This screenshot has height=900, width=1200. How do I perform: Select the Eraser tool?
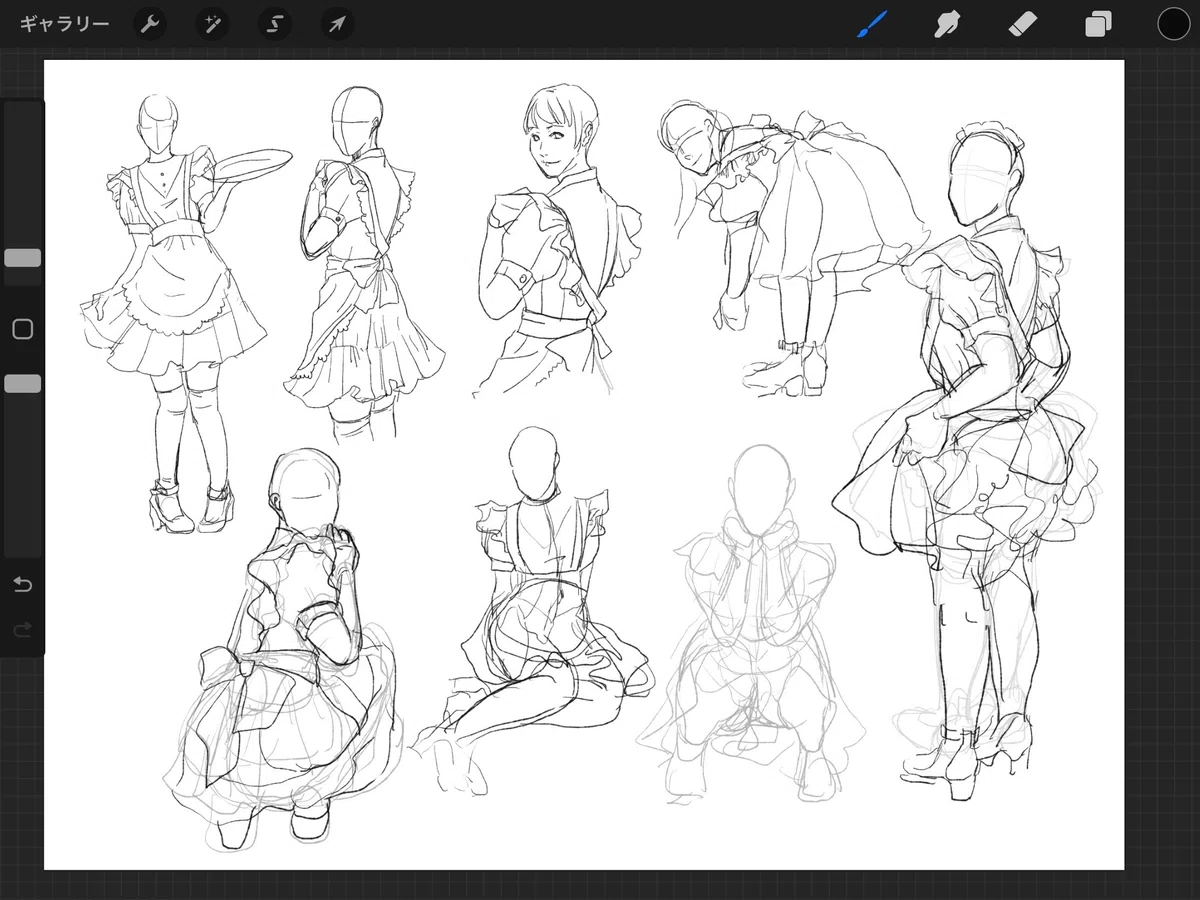1023,24
